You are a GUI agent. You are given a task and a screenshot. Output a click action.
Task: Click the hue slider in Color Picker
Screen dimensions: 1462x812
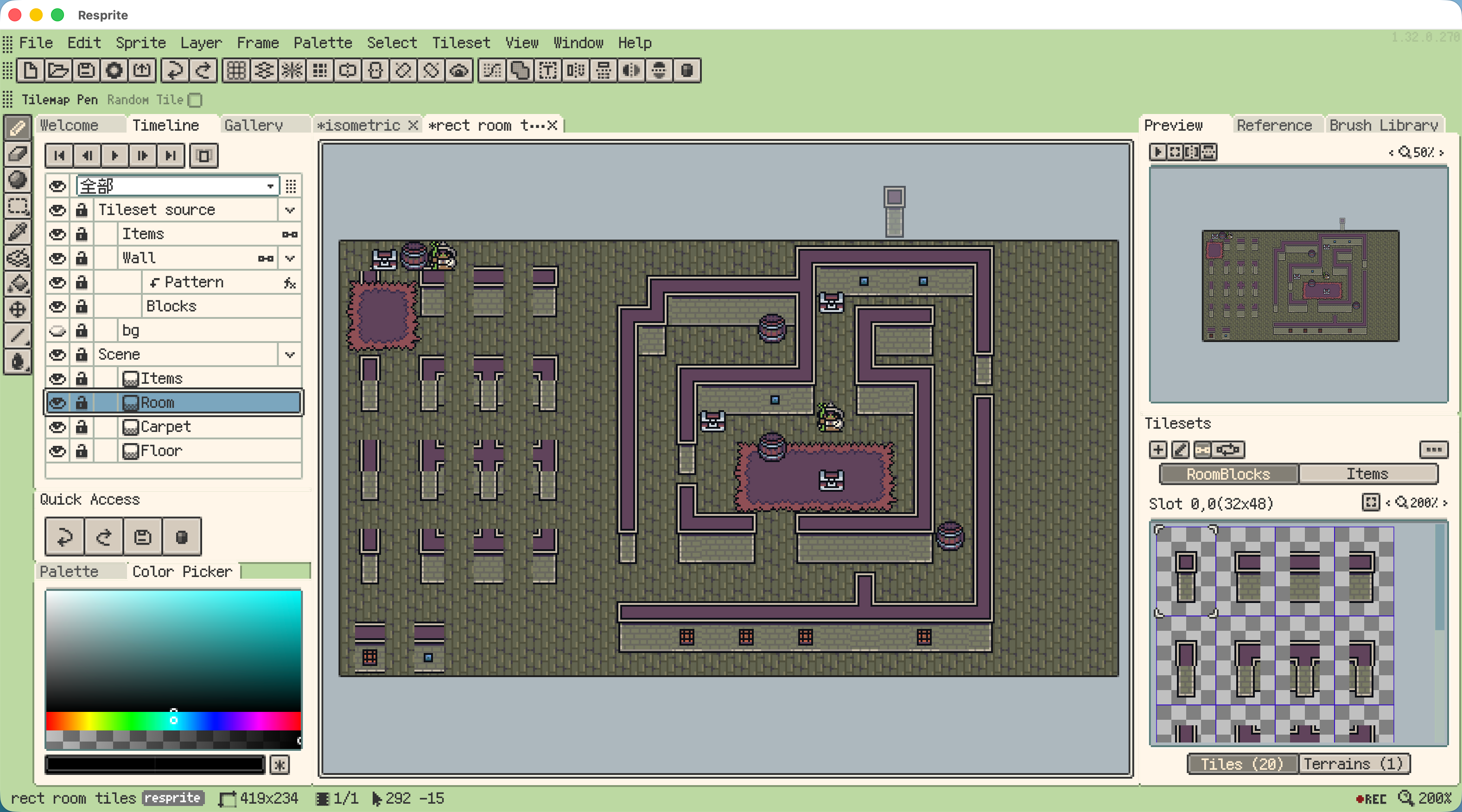pos(173,720)
